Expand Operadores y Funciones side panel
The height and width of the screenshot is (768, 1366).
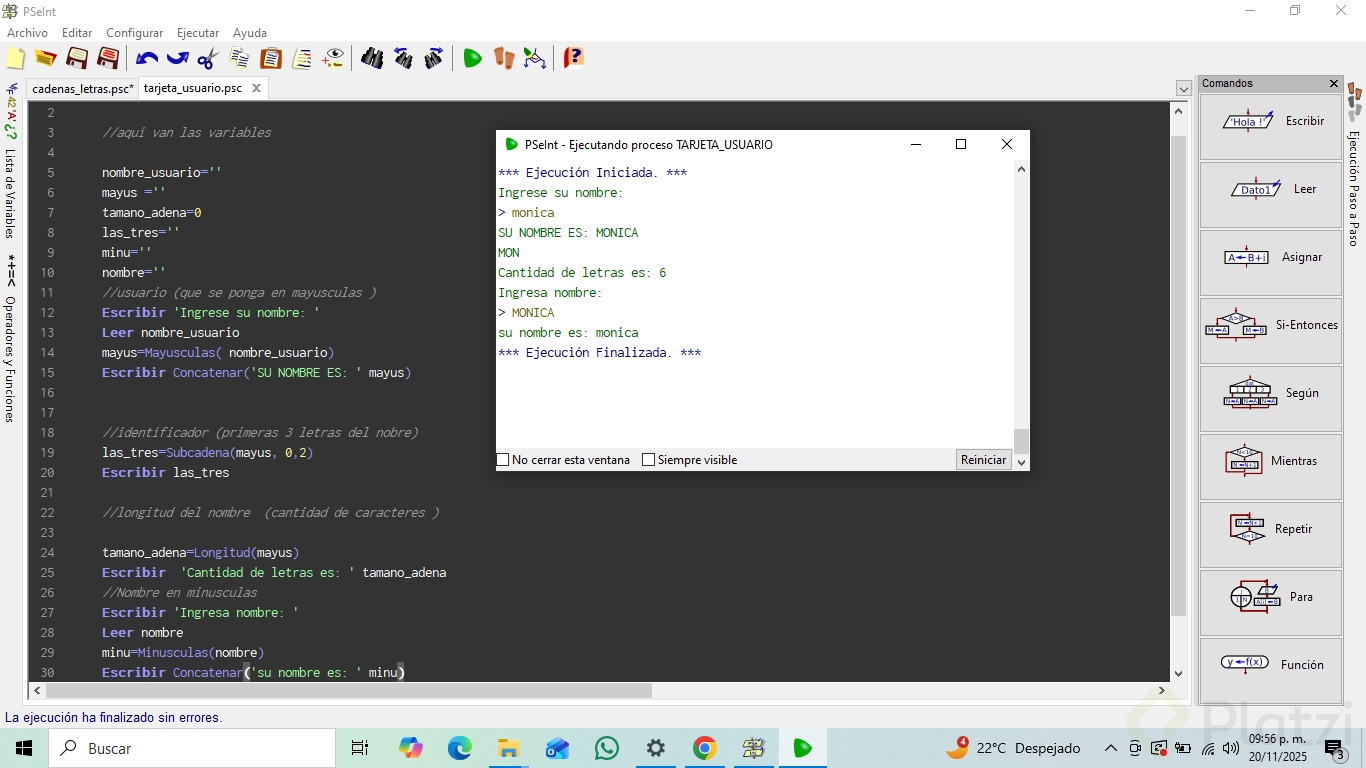click(x=11, y=358)
